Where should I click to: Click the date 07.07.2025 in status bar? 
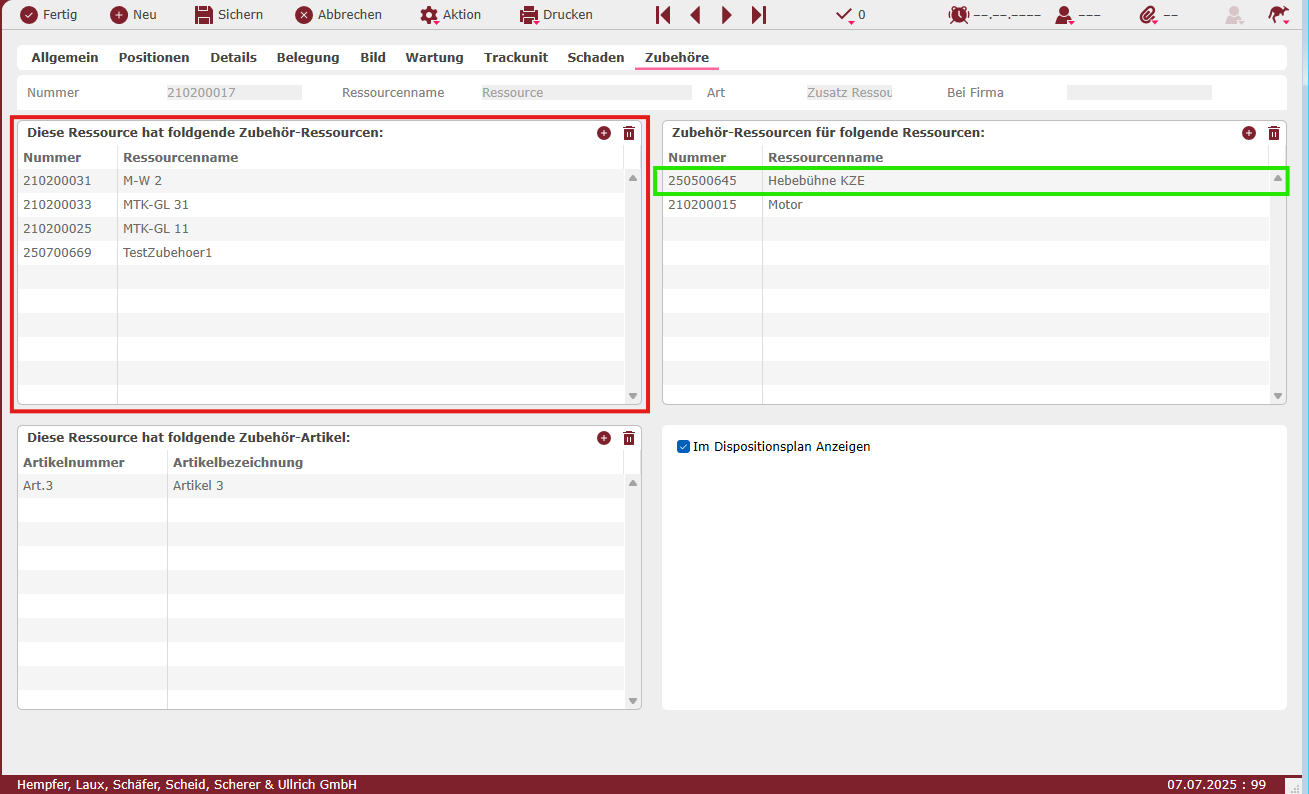click(x=1204, y=785)
